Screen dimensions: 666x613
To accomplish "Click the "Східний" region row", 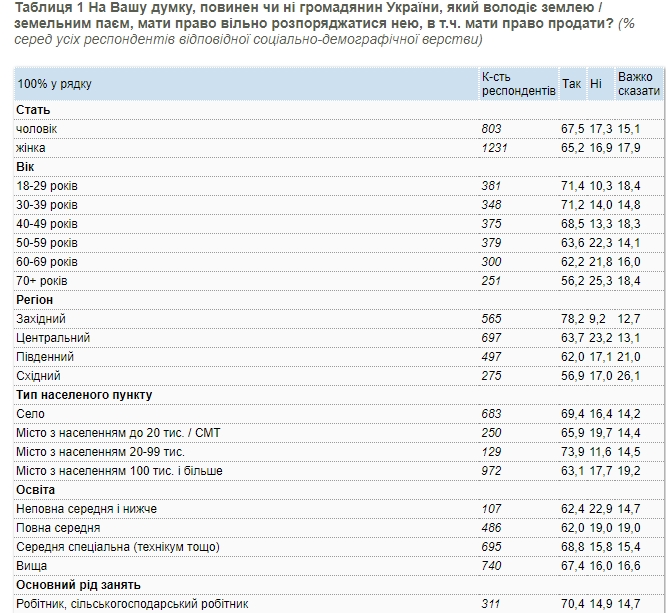I will click(39, 376).
